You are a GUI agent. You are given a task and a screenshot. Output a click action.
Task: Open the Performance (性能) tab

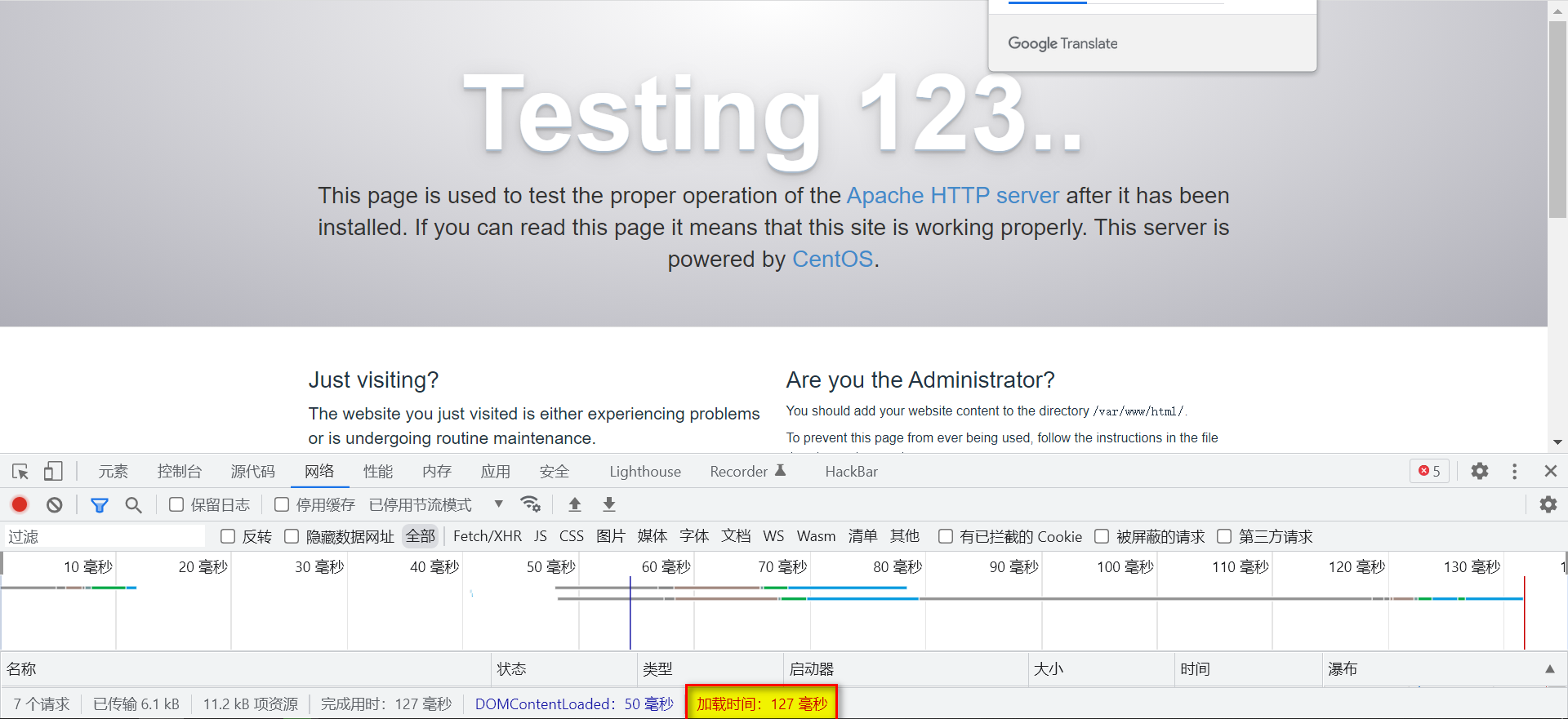[378, 472]
